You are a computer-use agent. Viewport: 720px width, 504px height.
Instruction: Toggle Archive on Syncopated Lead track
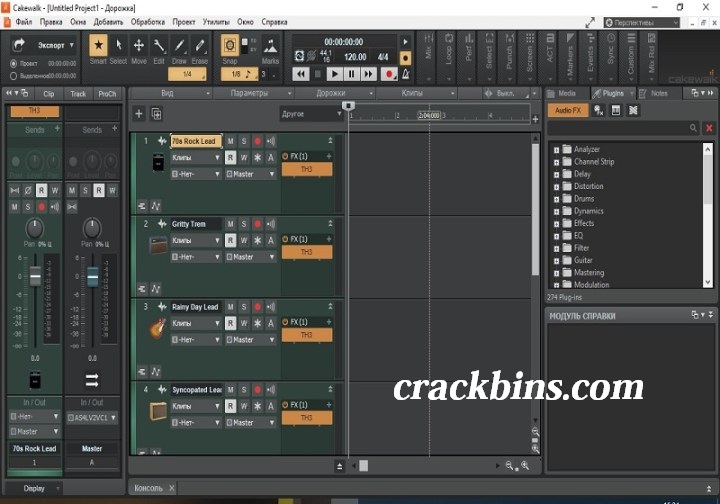[x=271, y=406]
